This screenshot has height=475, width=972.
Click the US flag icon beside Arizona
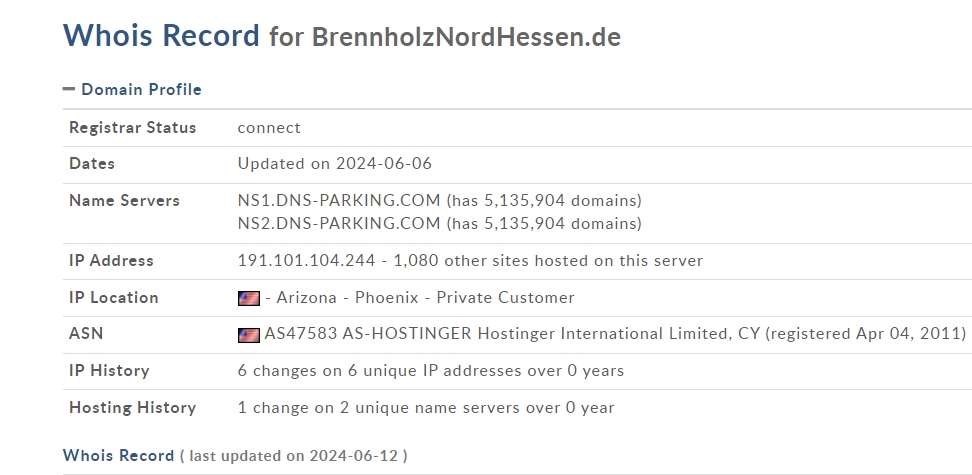(x=249, y=298)
